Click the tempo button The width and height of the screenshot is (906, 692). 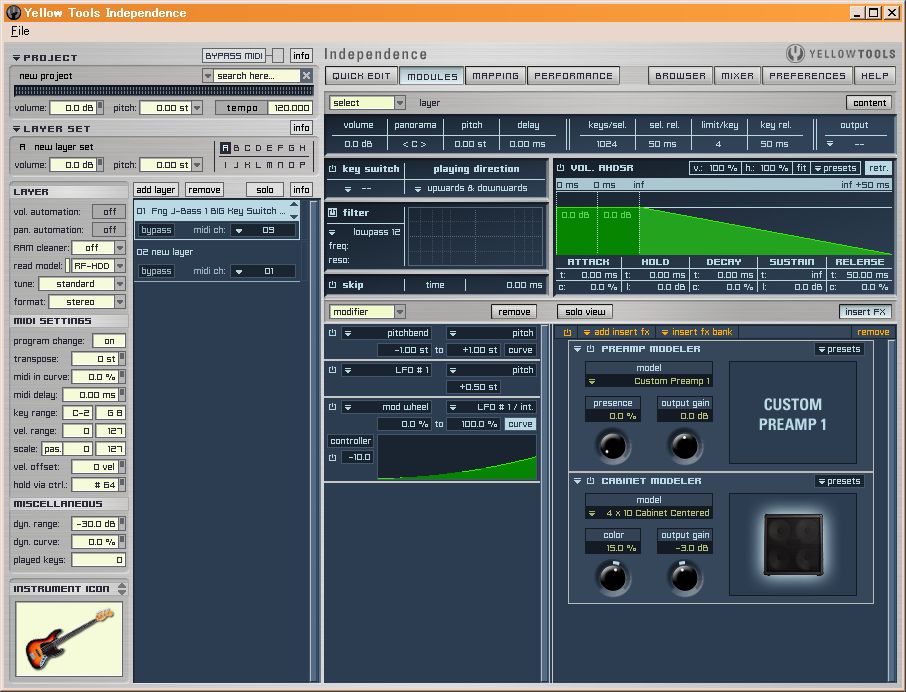tap(242, 108)
